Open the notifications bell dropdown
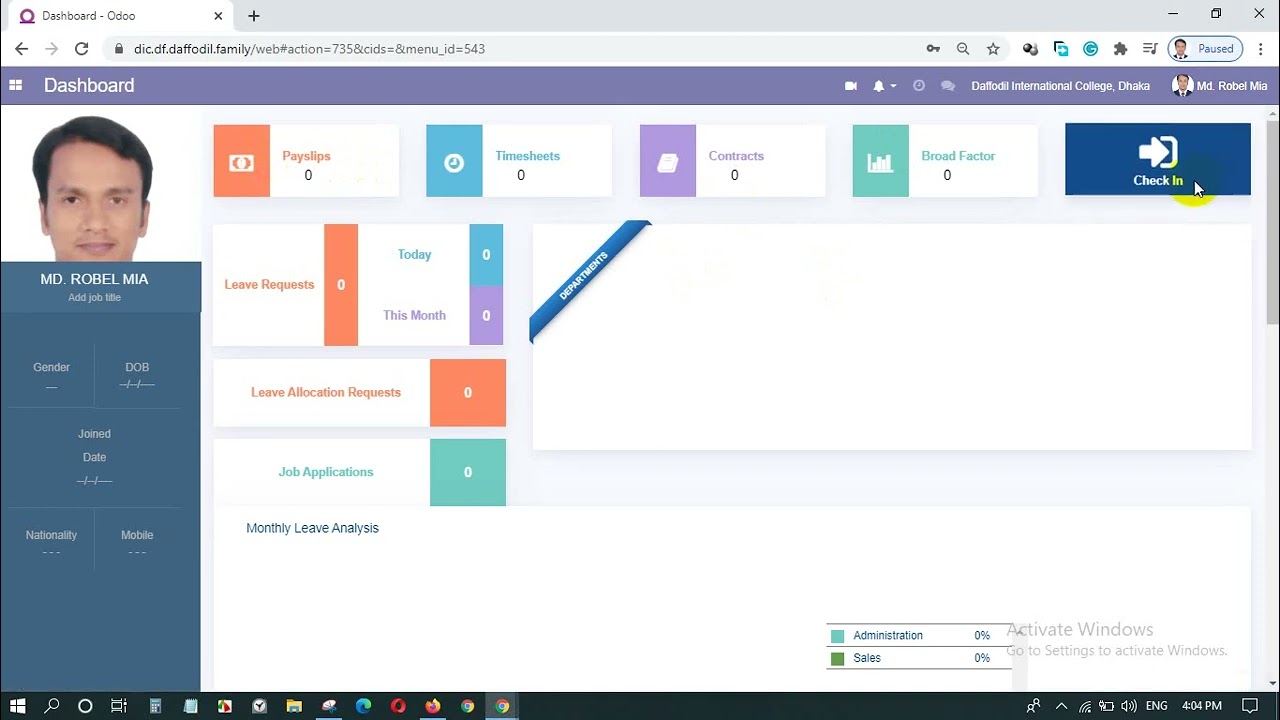1280x720 pixels. point(884,86)
